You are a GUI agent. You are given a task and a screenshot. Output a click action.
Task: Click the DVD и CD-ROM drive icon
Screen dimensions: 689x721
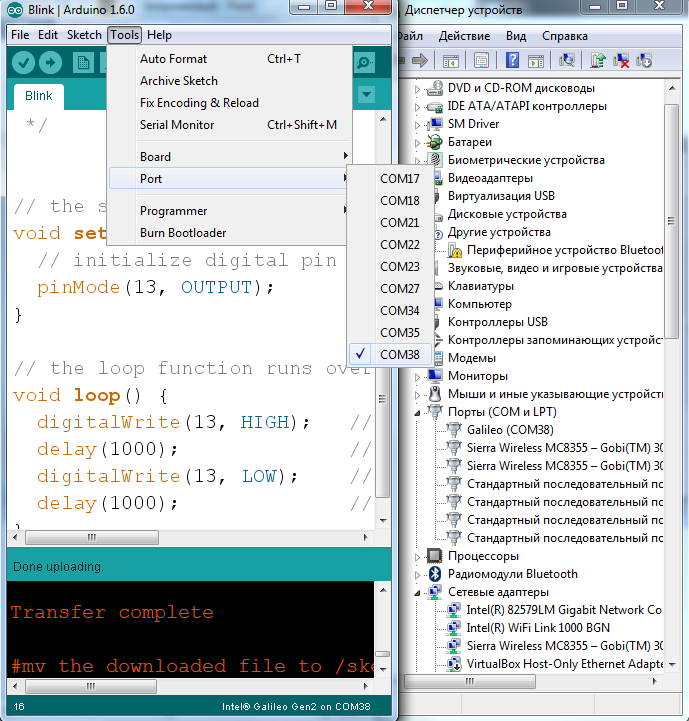point(435,88)
